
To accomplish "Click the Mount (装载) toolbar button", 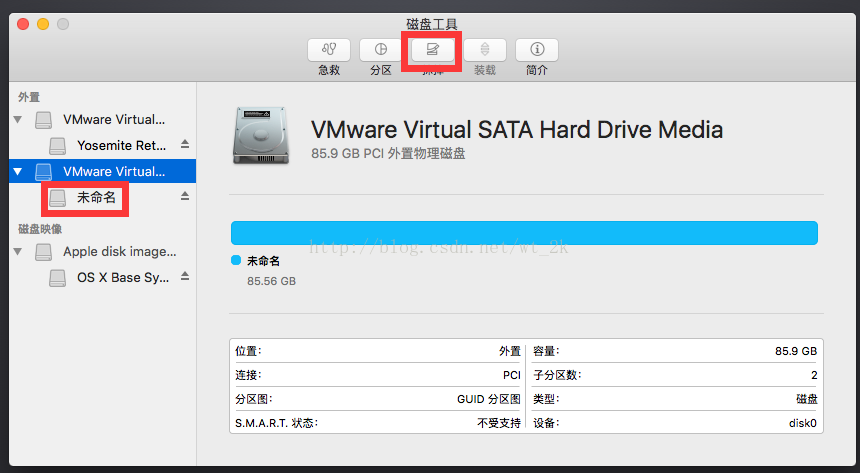I will (485, 50).
